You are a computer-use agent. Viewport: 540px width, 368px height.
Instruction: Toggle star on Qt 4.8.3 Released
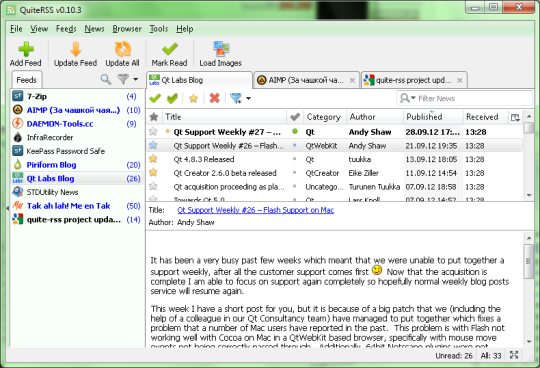tap(153, 159)
